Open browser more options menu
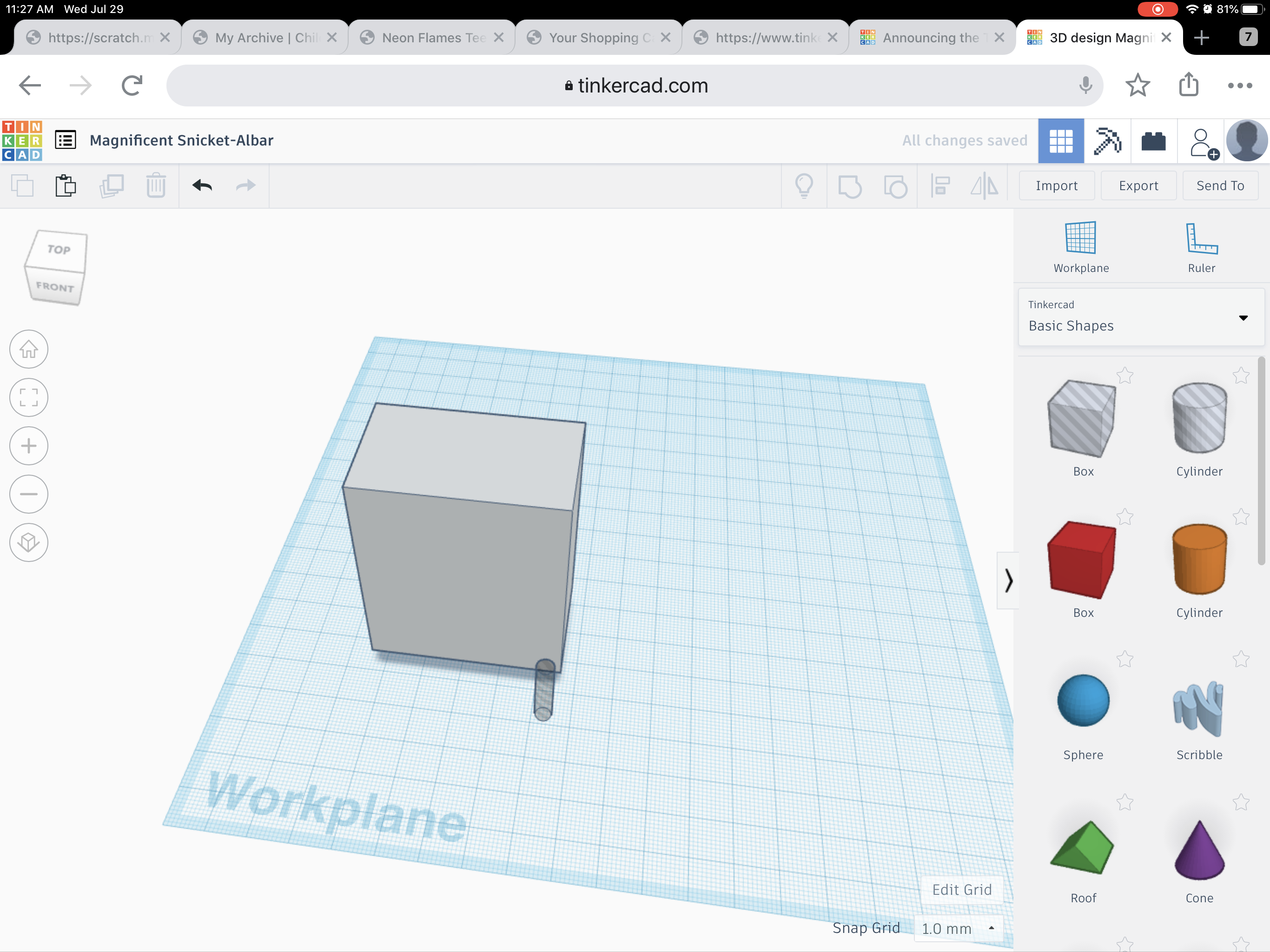This screenshot has width=1270, height=952. tap(1240, 86)
